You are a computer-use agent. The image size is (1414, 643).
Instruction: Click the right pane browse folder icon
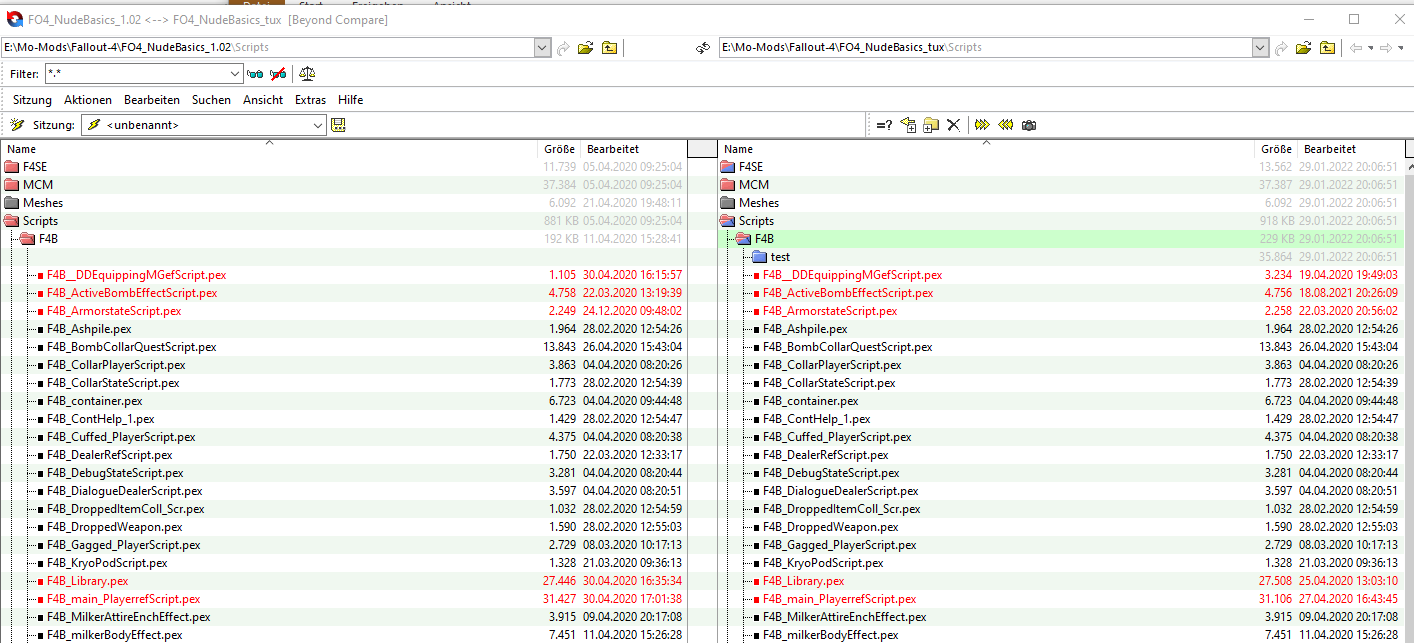1304,47
